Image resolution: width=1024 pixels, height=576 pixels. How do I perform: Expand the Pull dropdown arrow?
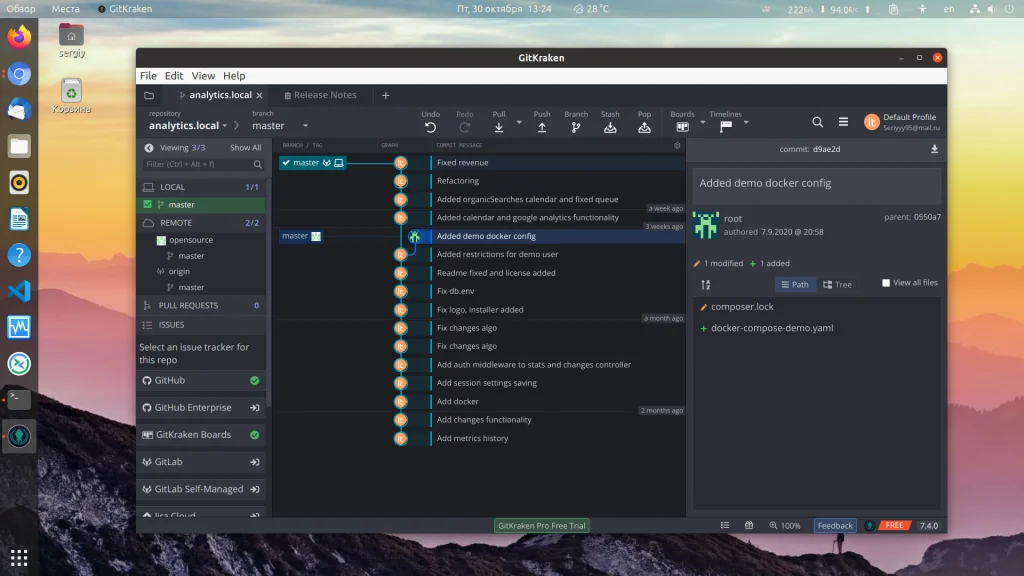(x=519, y=123)
